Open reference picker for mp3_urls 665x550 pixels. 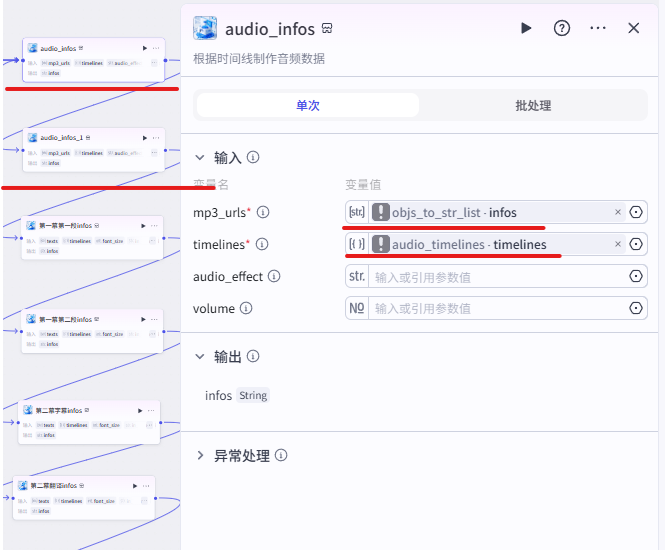coord(636,212)
